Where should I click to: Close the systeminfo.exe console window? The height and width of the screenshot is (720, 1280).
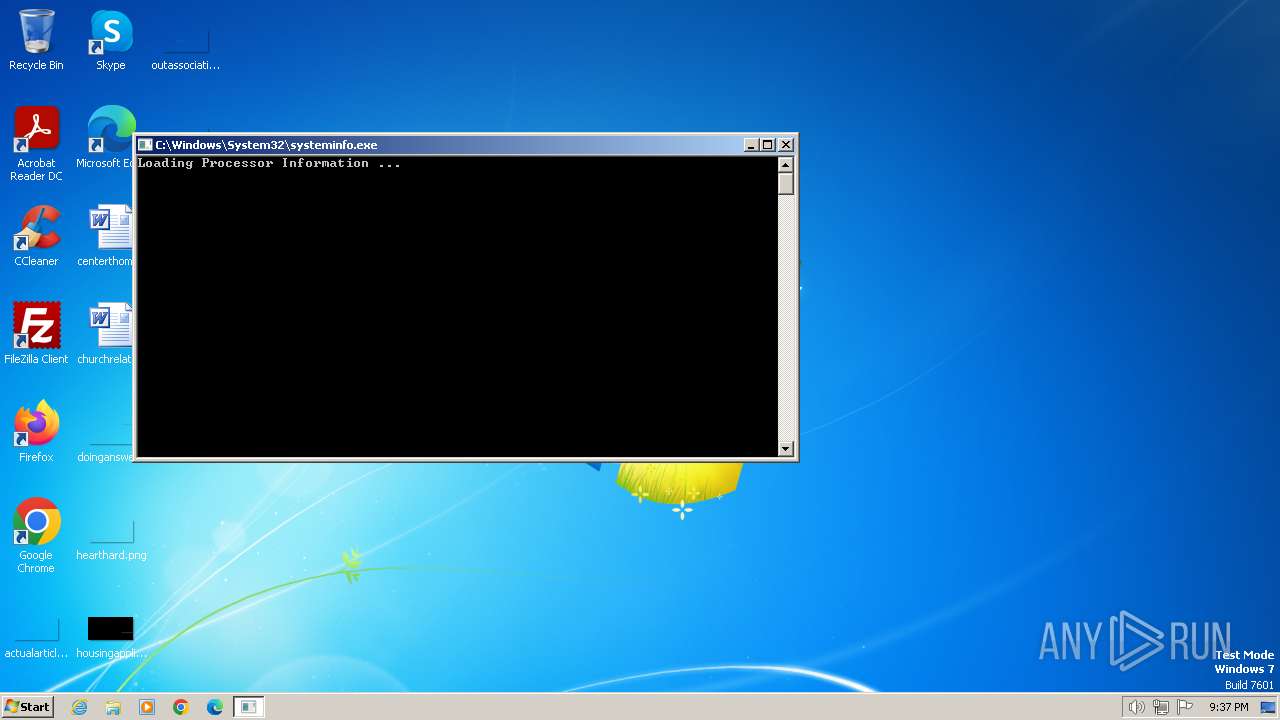coord(786,145)
